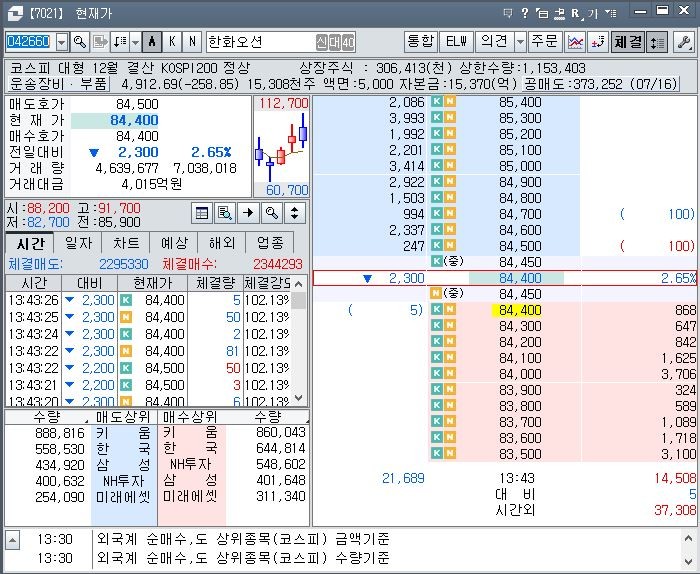Click the stock search magnifier icon
This screenshot has width=700, height=574.
pyautogui.click(x=80, y=42)
